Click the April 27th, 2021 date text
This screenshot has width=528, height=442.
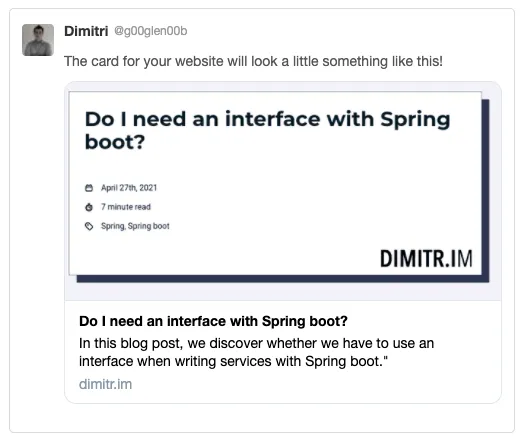[129, 188]
